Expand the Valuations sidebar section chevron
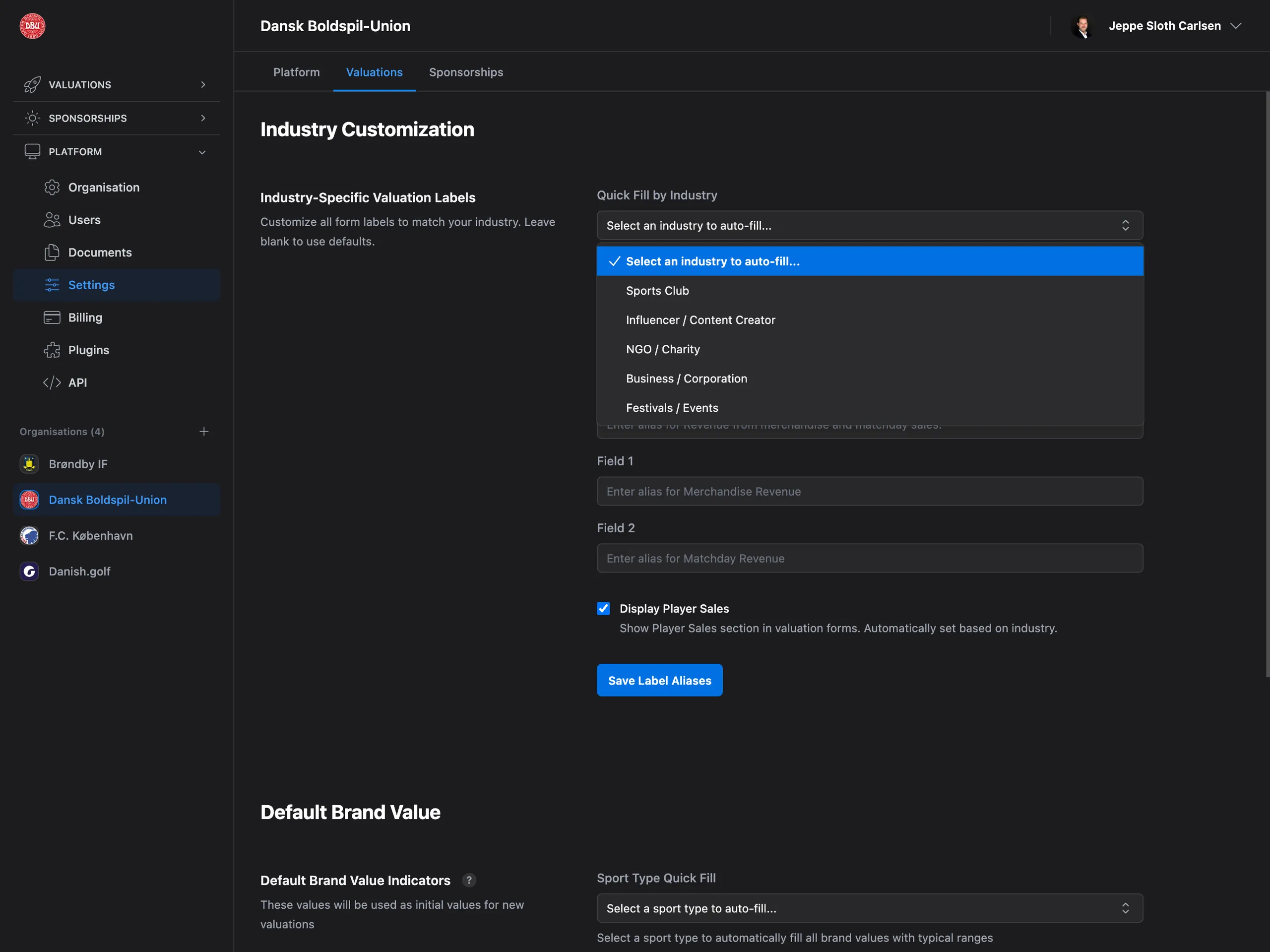This screenshot has height=952, width=1270. point(203,84)
